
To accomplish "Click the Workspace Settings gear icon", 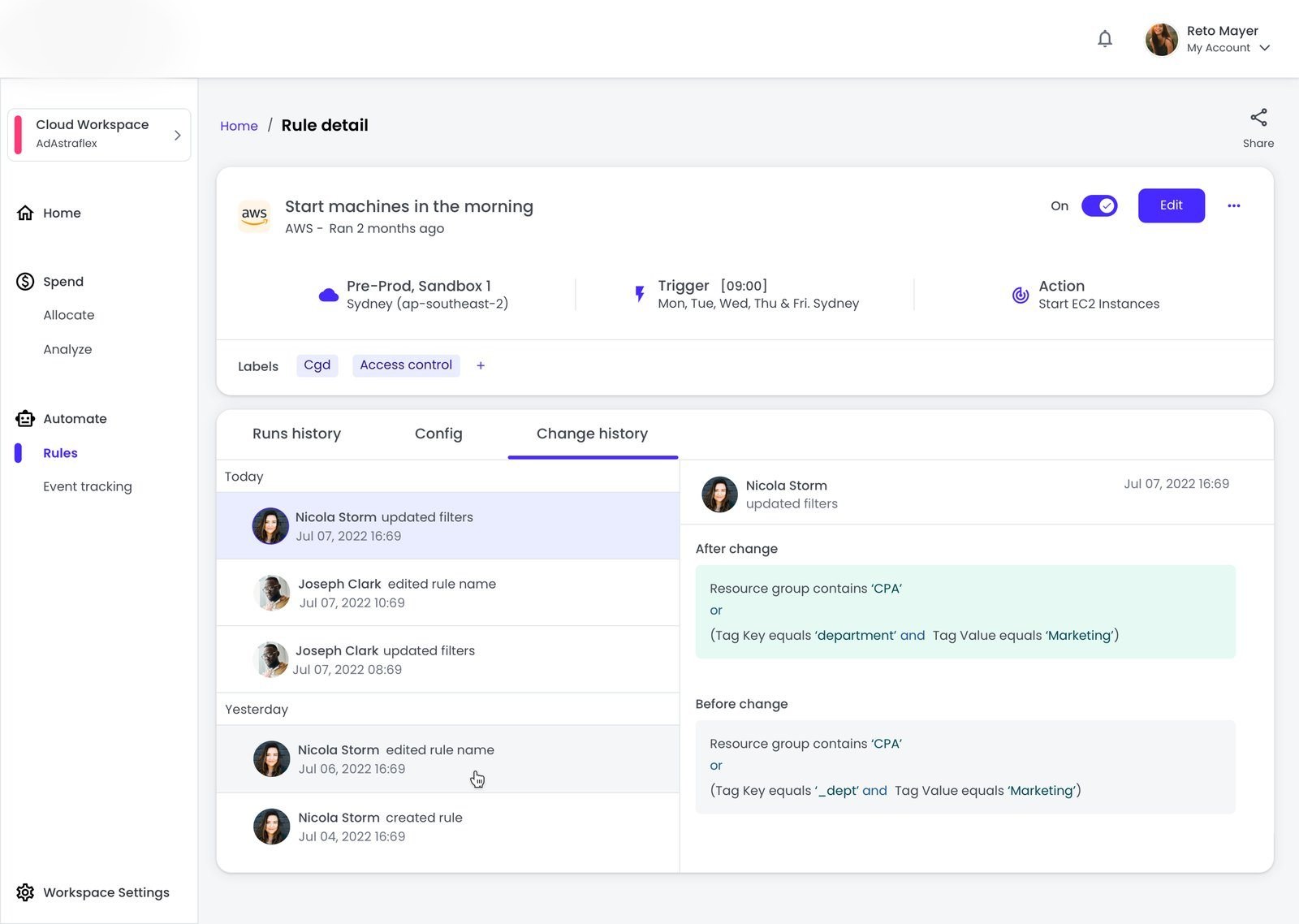I will [x=25, y=892].
